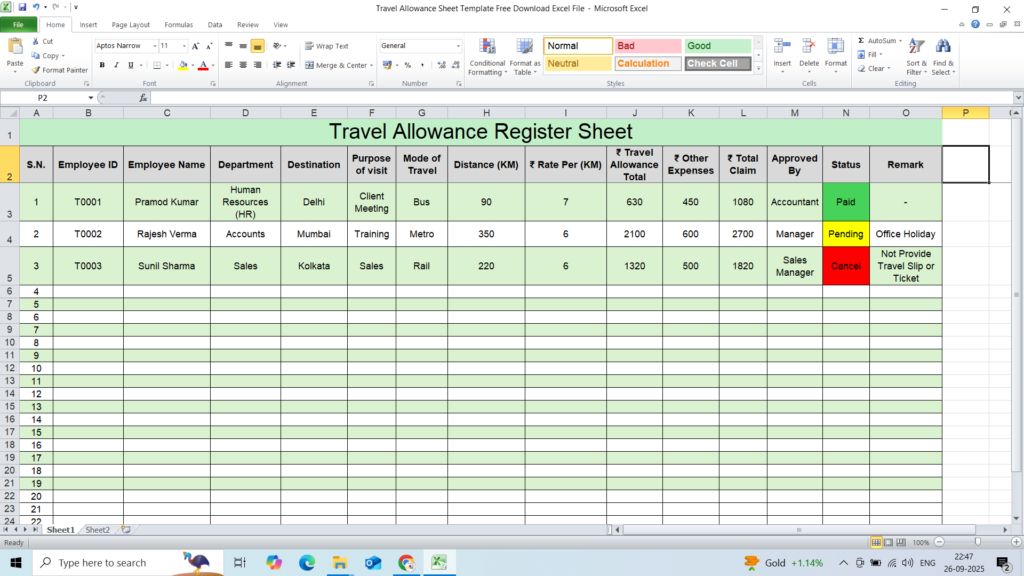Toggle Italic formatting
This screenshot has width=1024, height=576.
pos(116,65)
